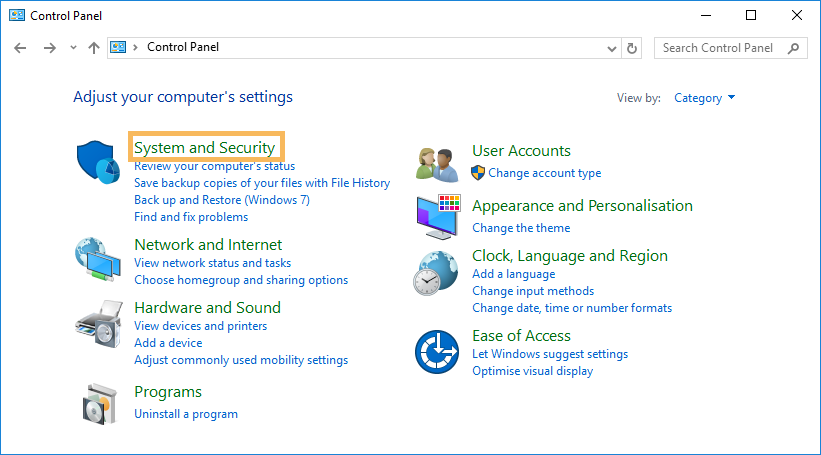Image resolution: width=821 pixels, height=455 pixels.
Task: Click the System and Security shield icon
Action: coord(98,164)
